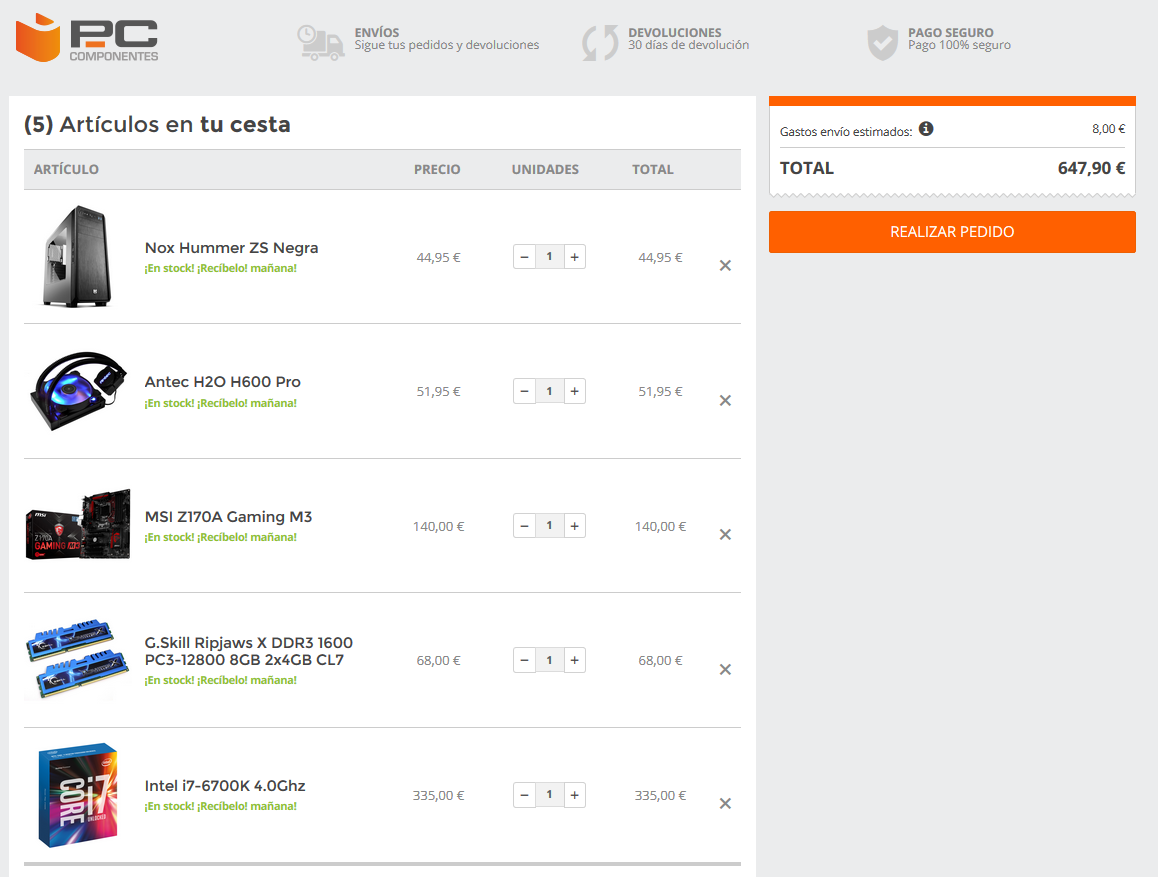This screenshot has height=877, width=1158.
Task: Click the "30 días de devolución" text
Action: click(x=688, y=45)
